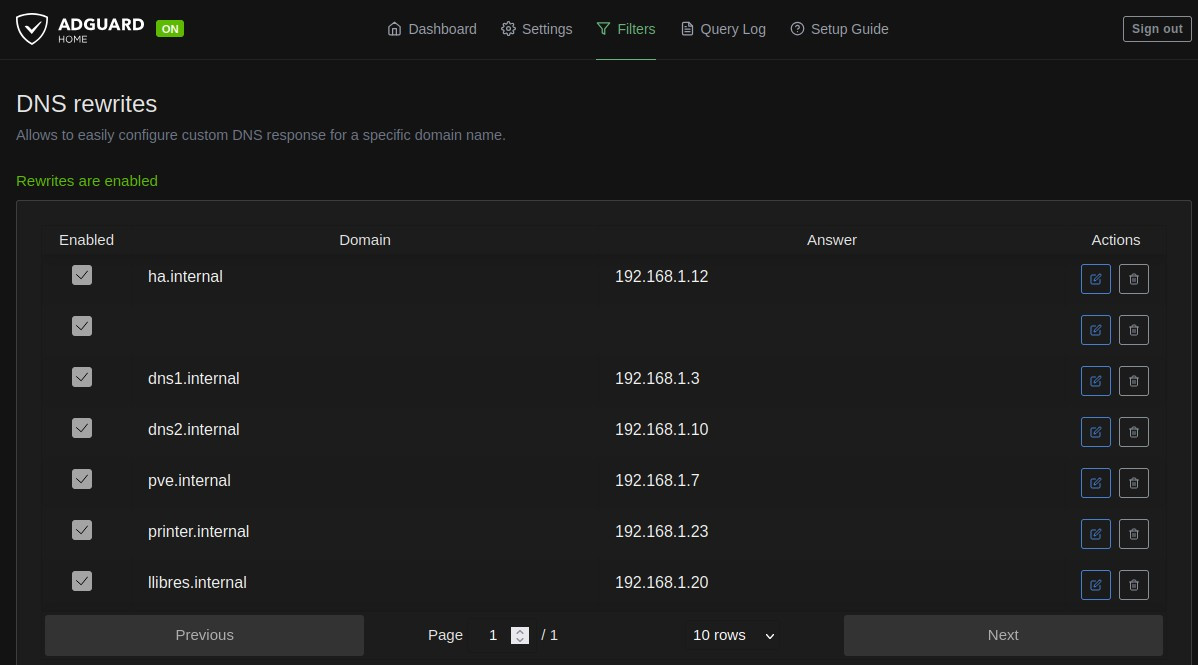The height and width of the screenshot is (665, 1198).
Task: Toggle the enabled checkbox for dns2.internal
Action: [x=82, y=428]
